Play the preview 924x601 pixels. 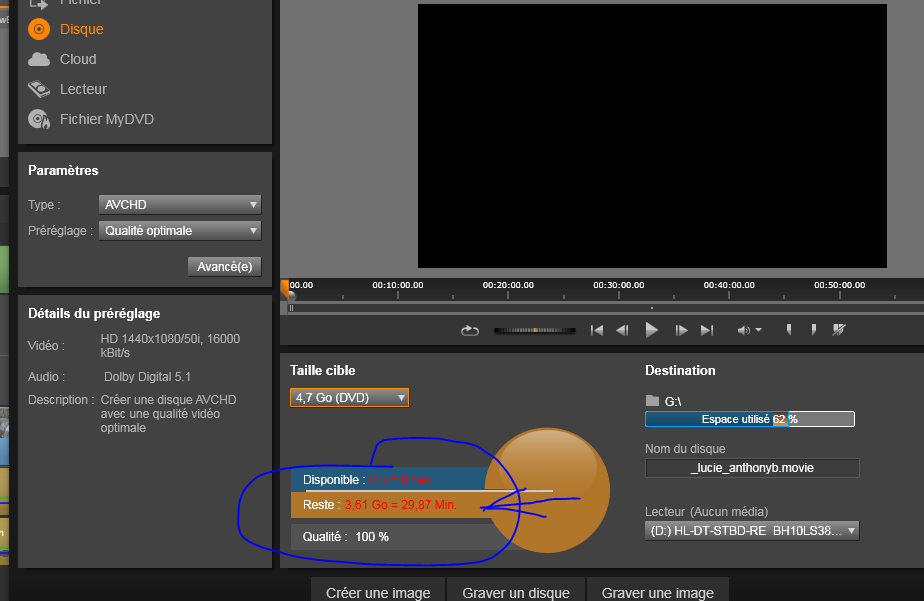click(651, 330)
